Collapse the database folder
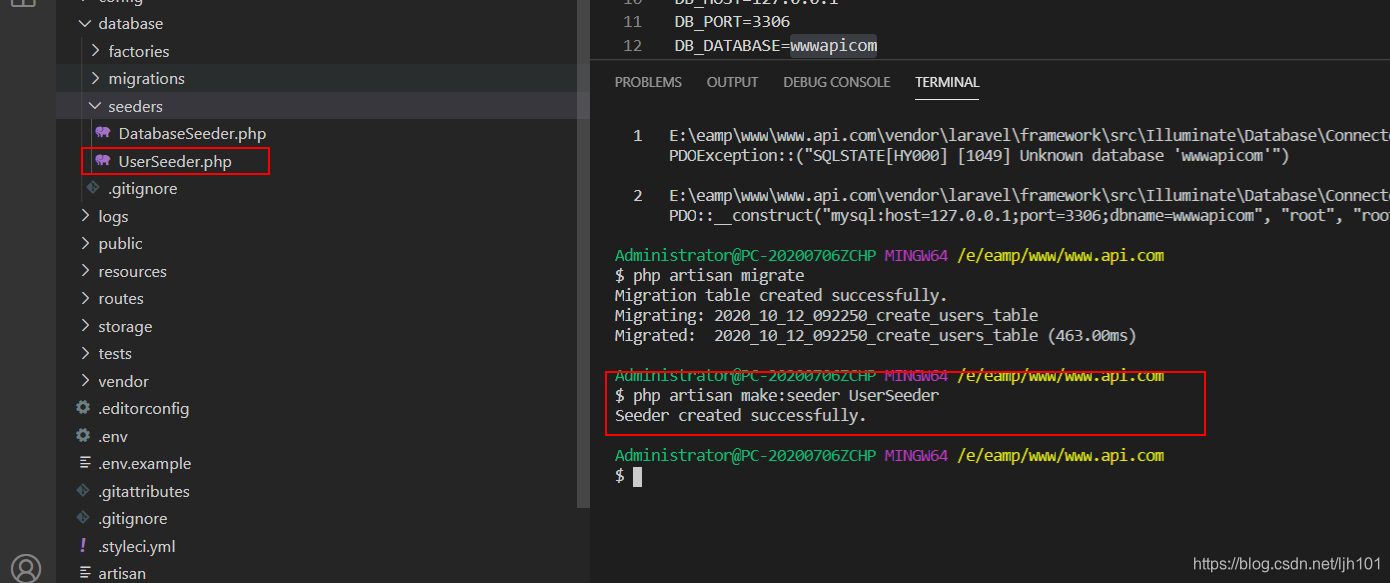This screenshot has height=583, width=1390. (85, 23)
